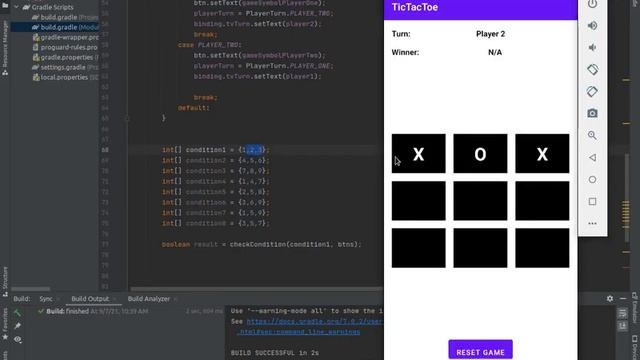Click scroll-to-end icon in build output
This screenshot has height=360, width=640.
(622, 326)
